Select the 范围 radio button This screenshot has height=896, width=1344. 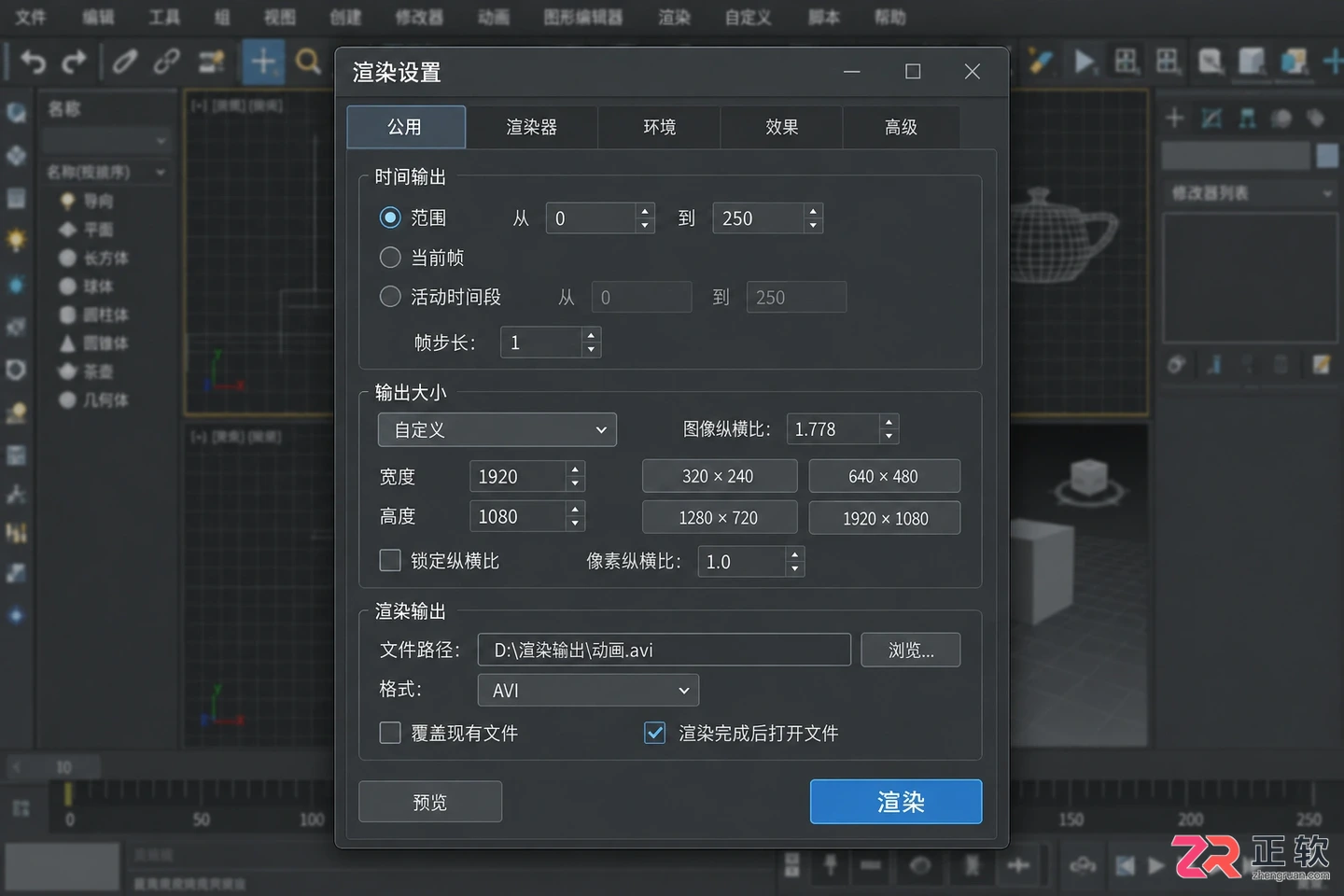tap(390, 217)
